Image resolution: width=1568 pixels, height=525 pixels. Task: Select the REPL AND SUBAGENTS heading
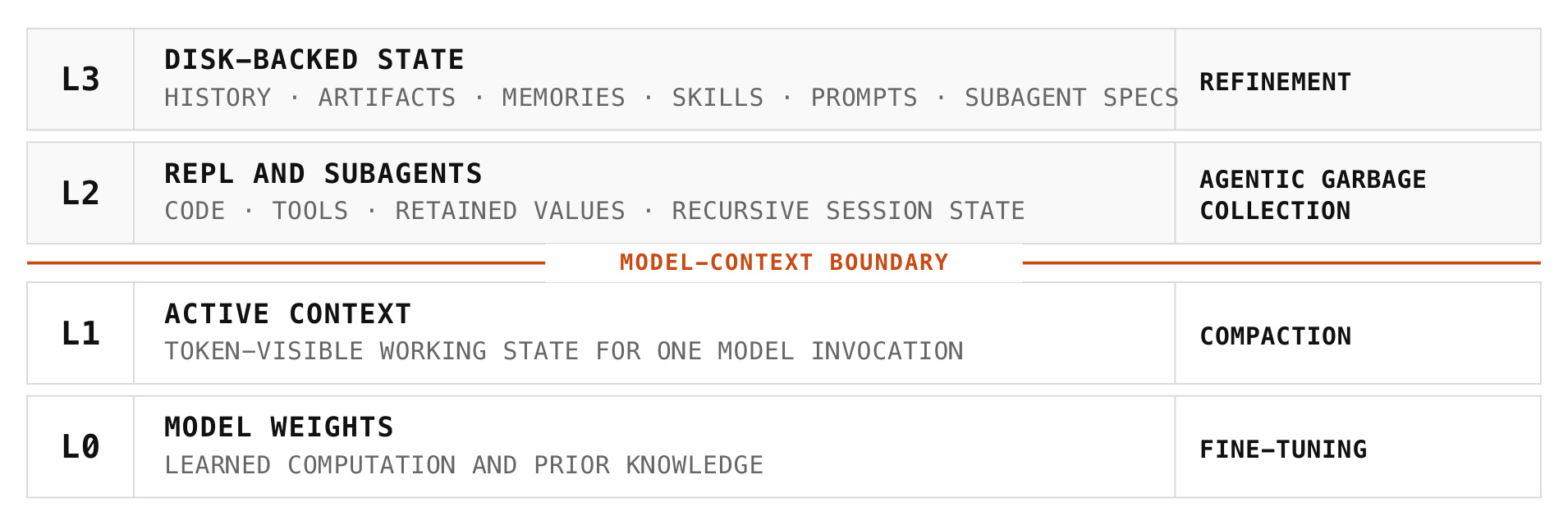(x=323, y=174)
